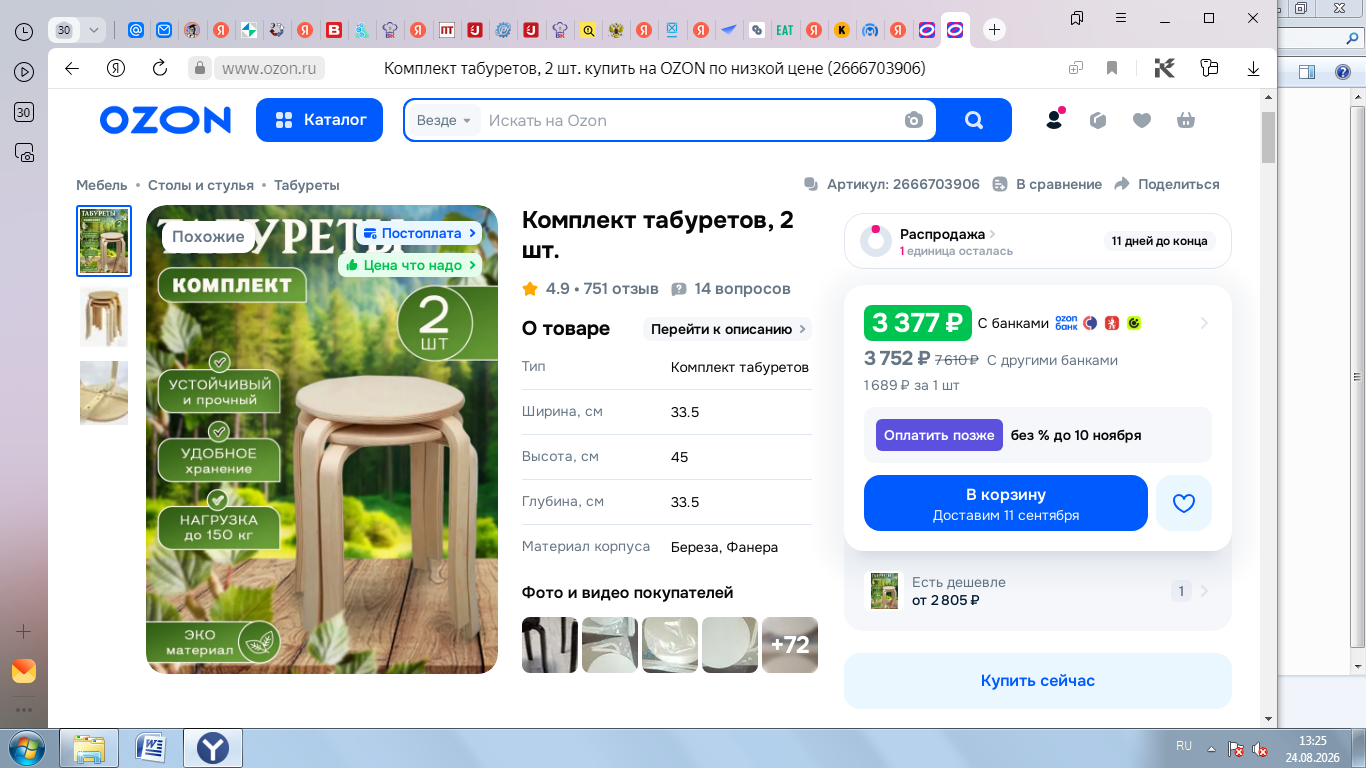Click the 'В корзину' button

tap(1006, 503)
